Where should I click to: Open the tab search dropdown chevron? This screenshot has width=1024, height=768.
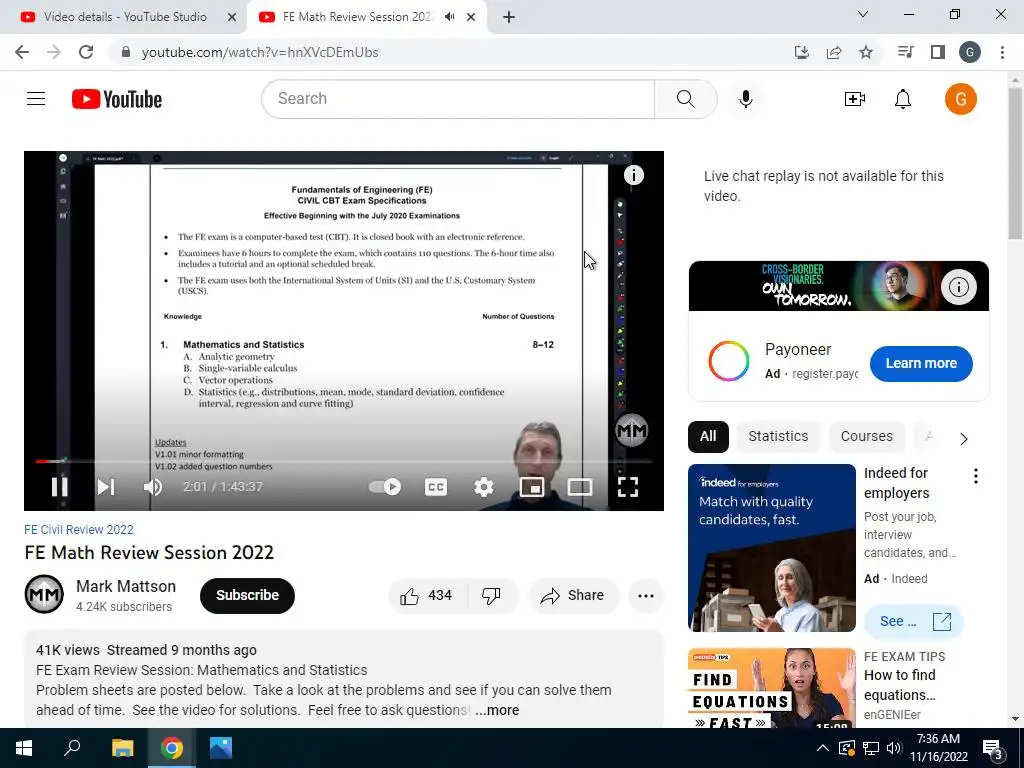tap(862, 14)
